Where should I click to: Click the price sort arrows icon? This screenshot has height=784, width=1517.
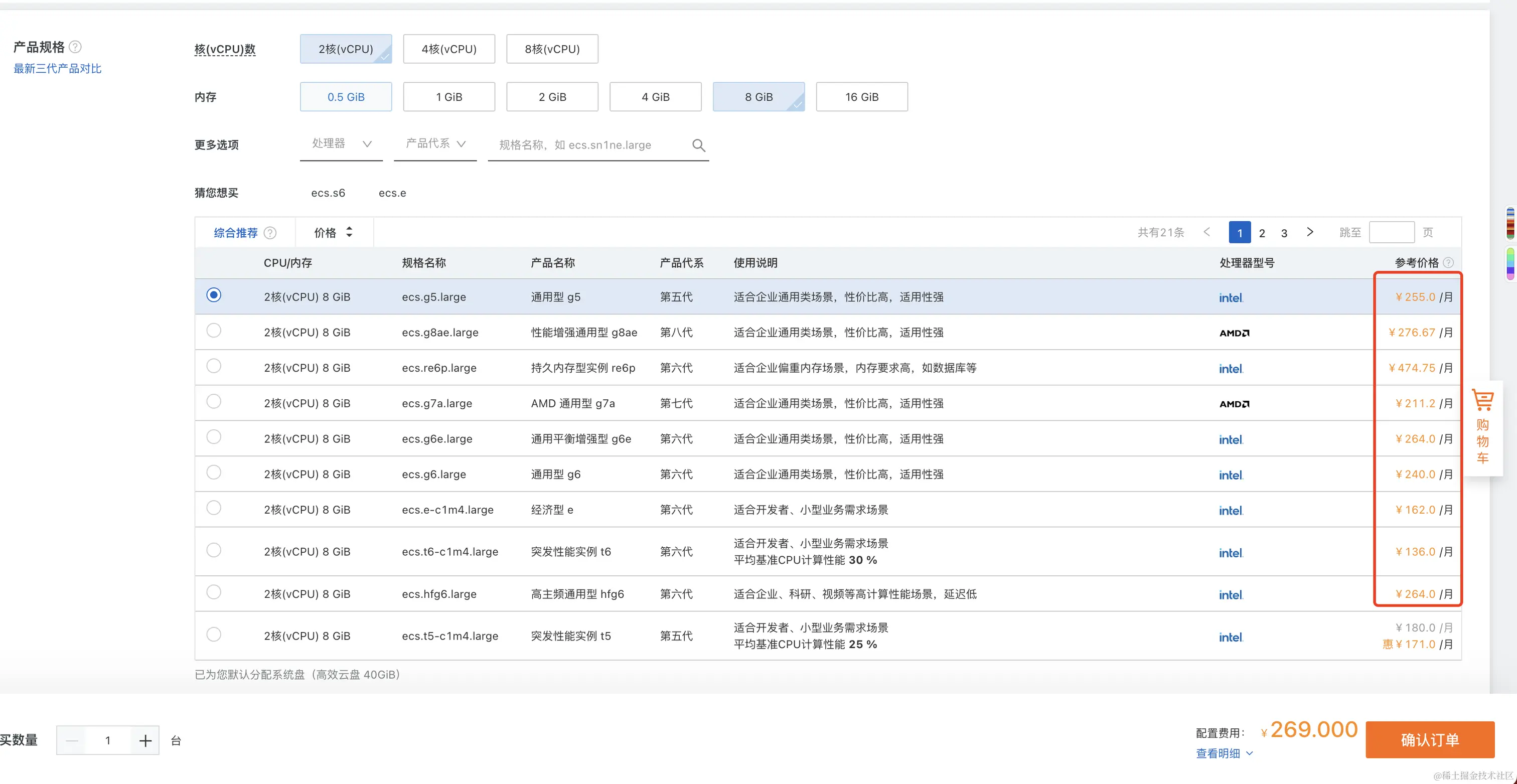[x=349, y=232]
